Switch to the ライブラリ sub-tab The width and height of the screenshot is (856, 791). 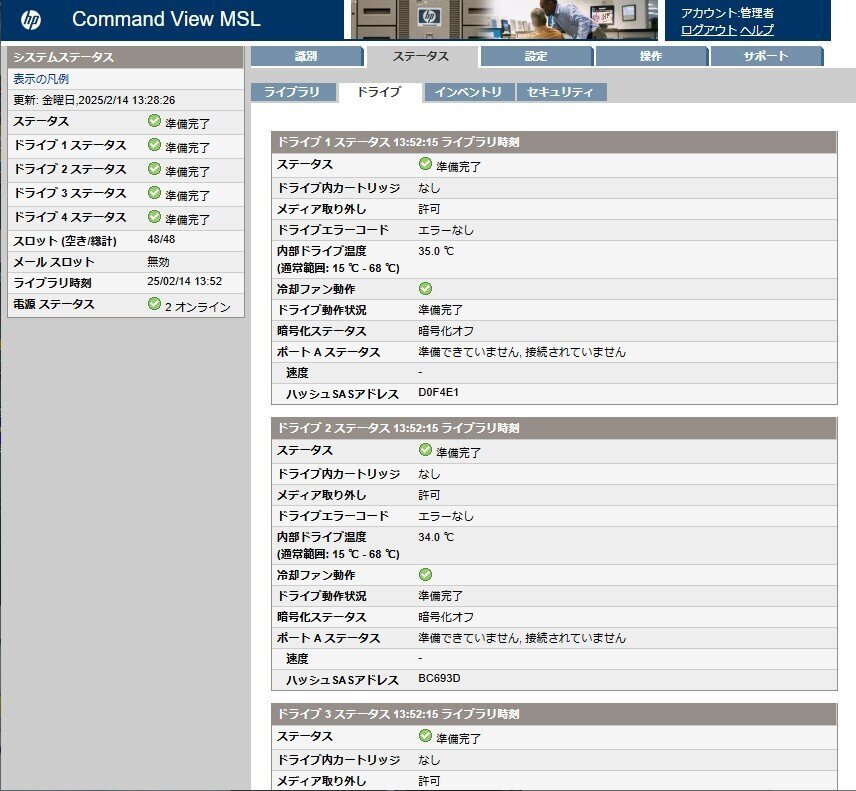(x=293, y=92)
